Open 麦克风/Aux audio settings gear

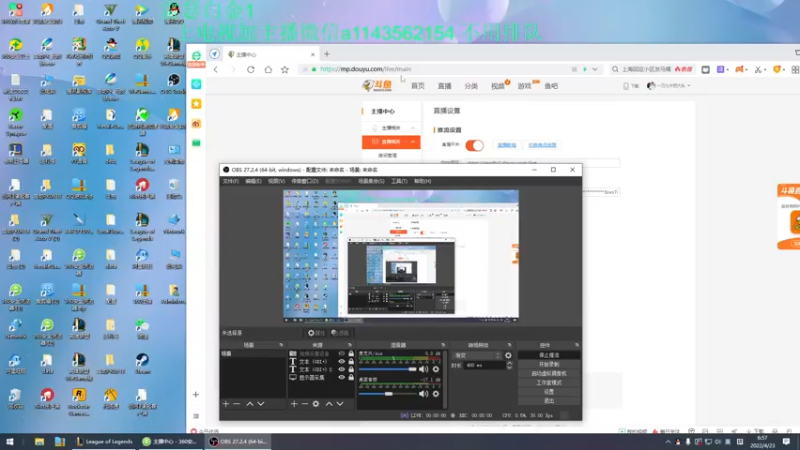click(436, 369)
